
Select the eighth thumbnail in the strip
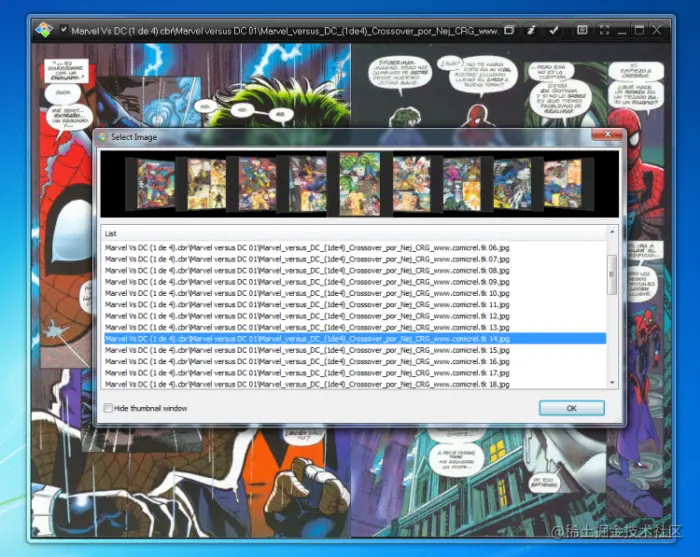[512, 183]
